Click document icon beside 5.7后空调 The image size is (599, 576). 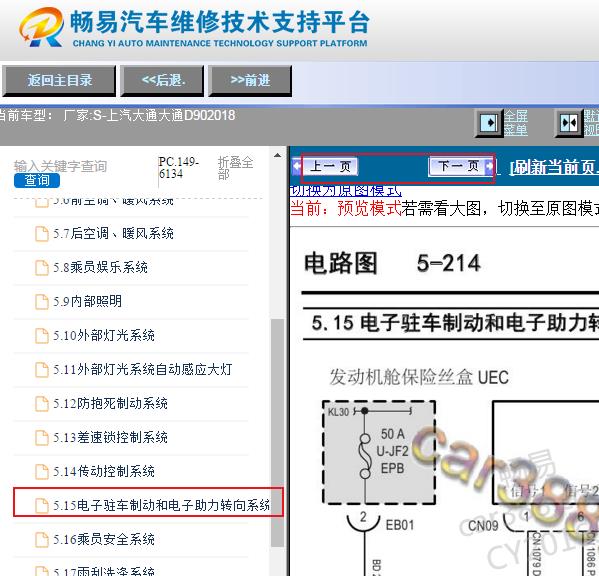point(42,234)
